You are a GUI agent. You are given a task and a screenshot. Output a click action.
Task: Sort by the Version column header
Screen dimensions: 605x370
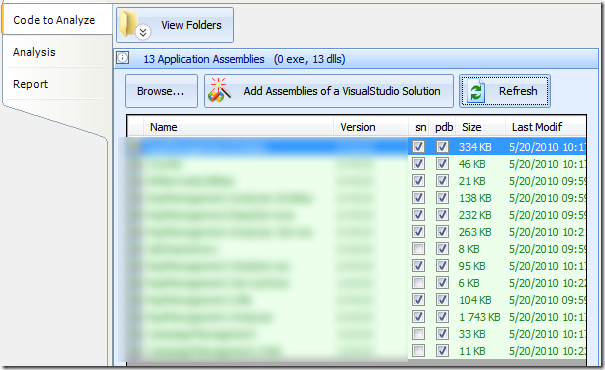coord(371,127)
